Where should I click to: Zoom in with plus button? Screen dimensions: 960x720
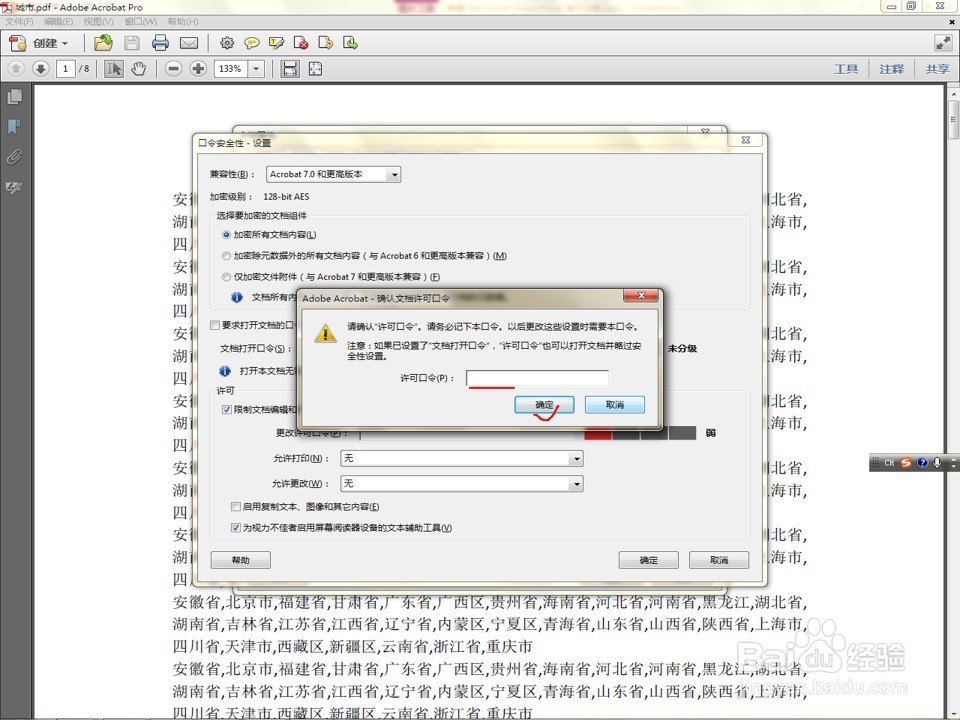[x=198, y=69]
